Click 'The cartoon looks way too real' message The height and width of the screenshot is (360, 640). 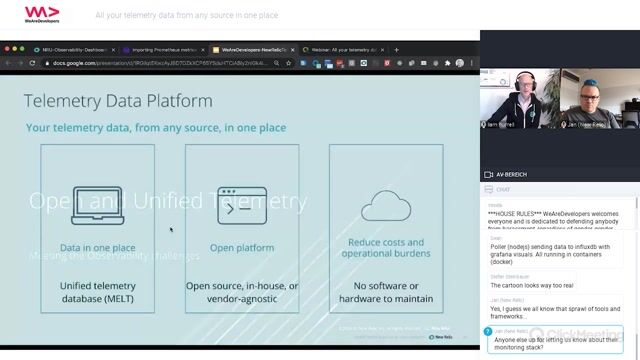coord(532,282)
